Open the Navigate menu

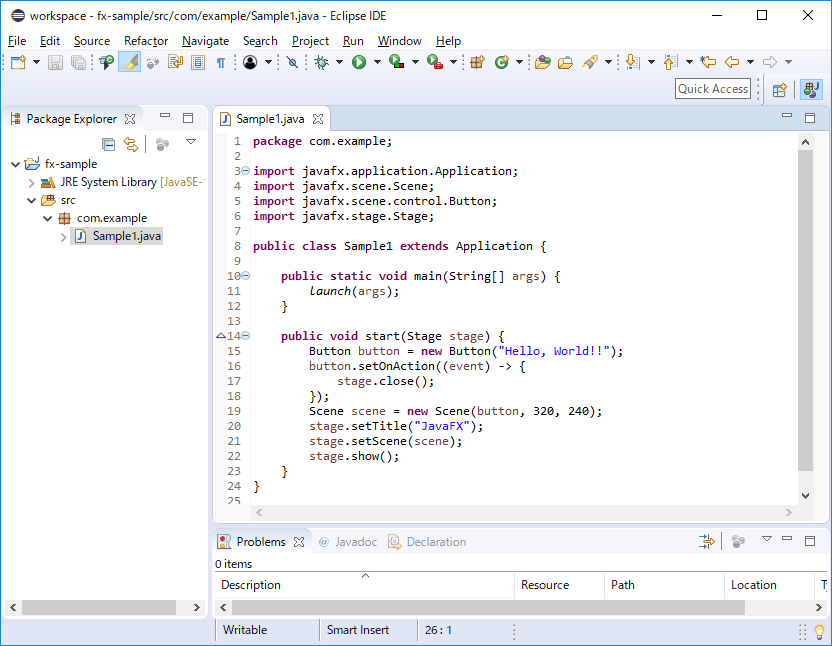click(205, 41)
